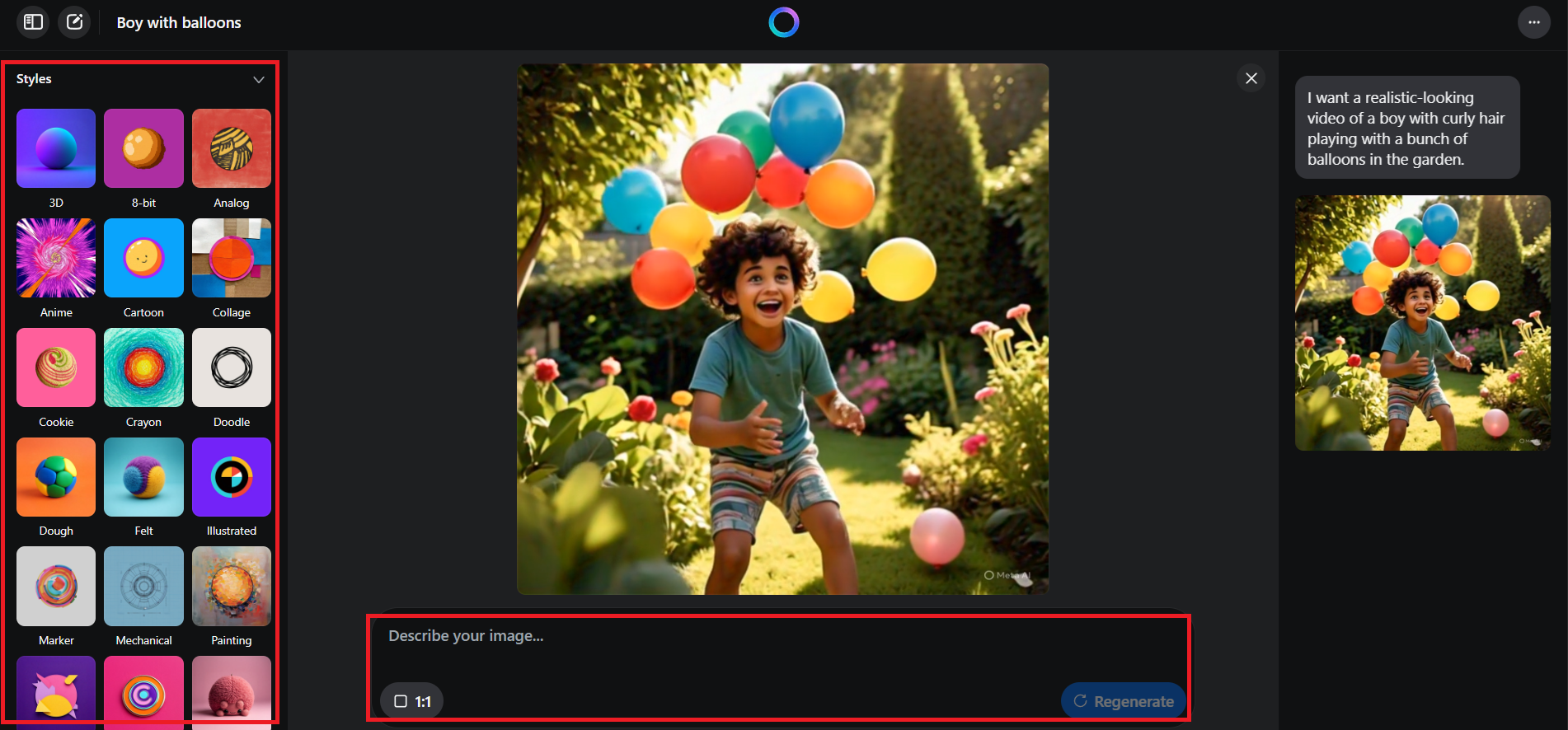Image resolution: width=1568 pixels, height=730 pixels.
Task: Click the large boy with balloons image
Action: tap(783, 329)
